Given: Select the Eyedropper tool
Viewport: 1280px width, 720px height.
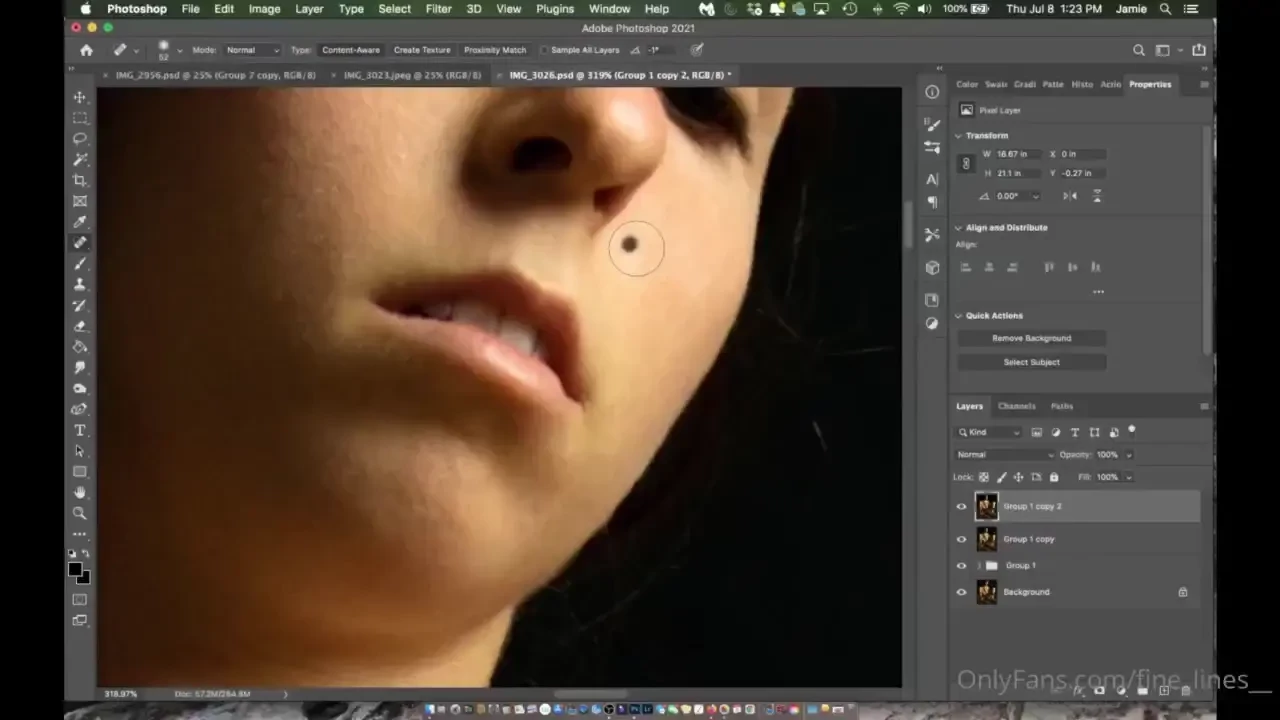Looking at the screenshot, I should (80, 222).
